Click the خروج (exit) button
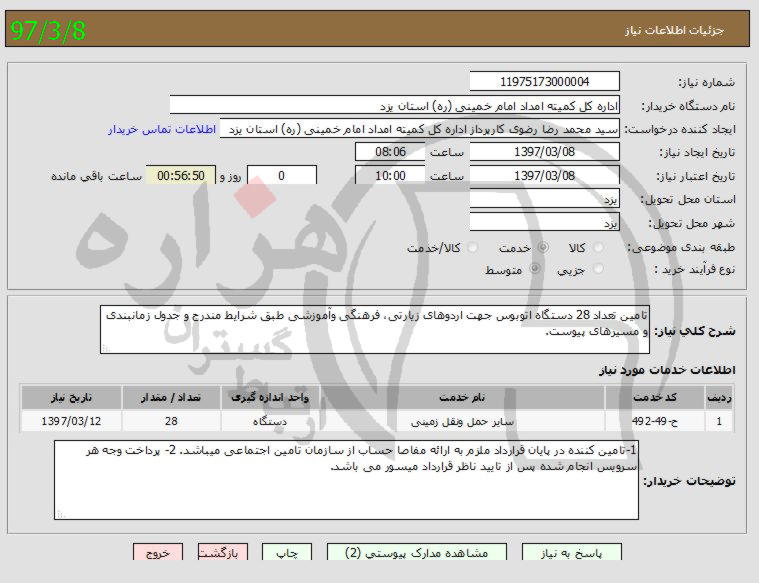 click(158, 552)
